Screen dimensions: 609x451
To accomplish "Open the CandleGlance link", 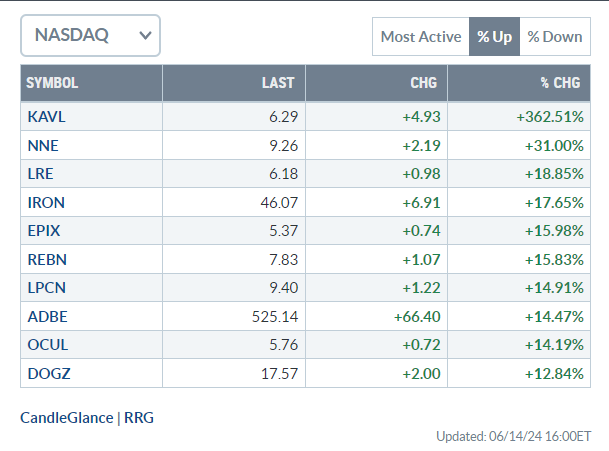I will 67,417.
